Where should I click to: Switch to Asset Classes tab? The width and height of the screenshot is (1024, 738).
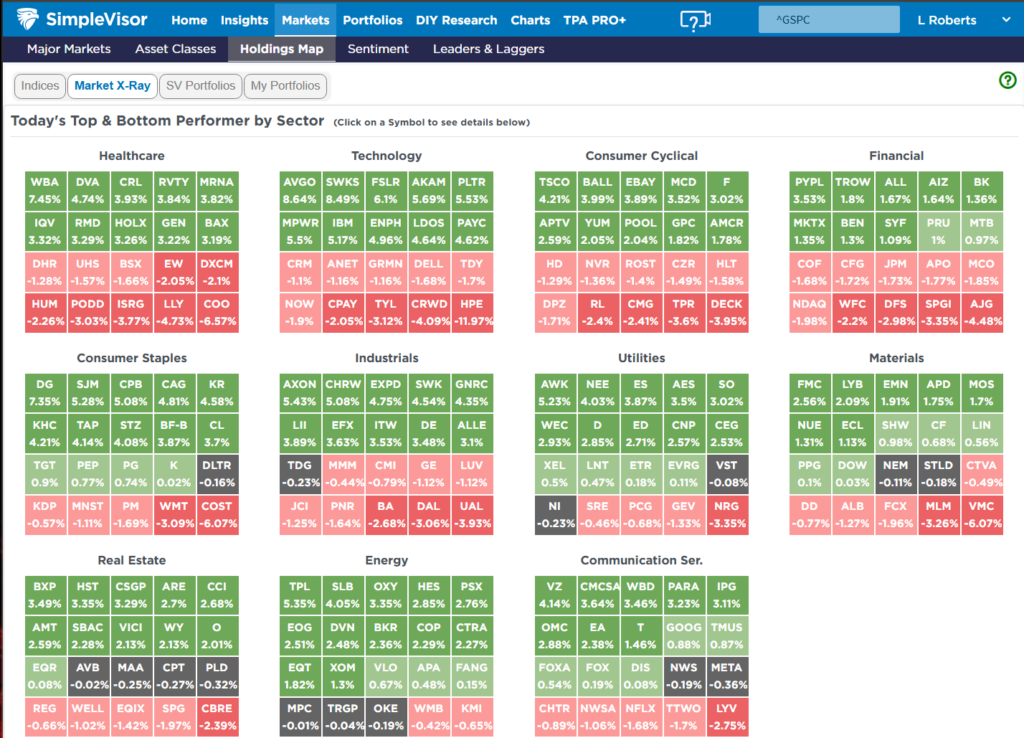coord(175,49)
